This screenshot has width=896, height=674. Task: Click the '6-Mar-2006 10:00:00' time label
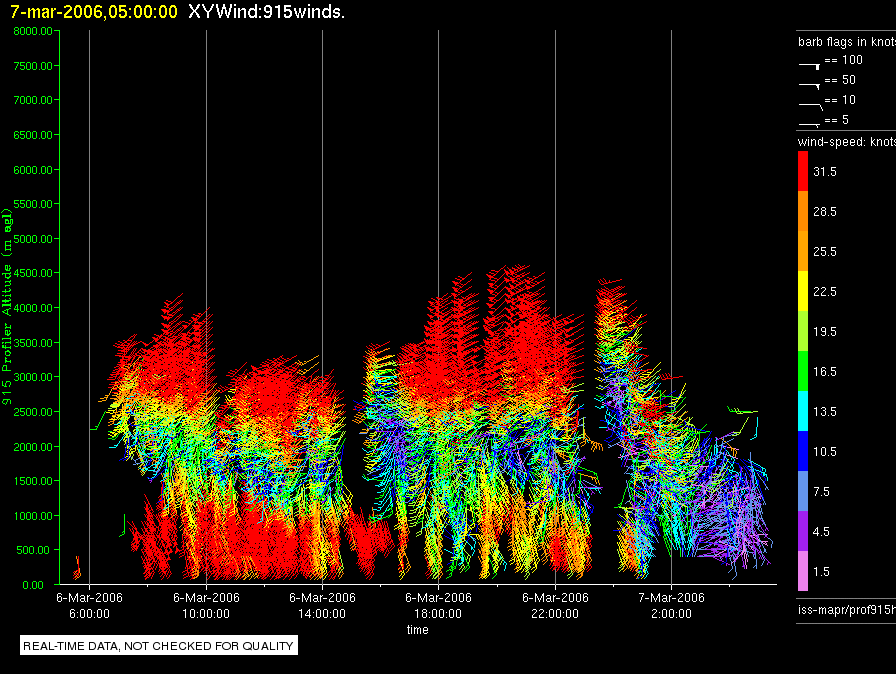pyautogui.click(x=206, y=605)
